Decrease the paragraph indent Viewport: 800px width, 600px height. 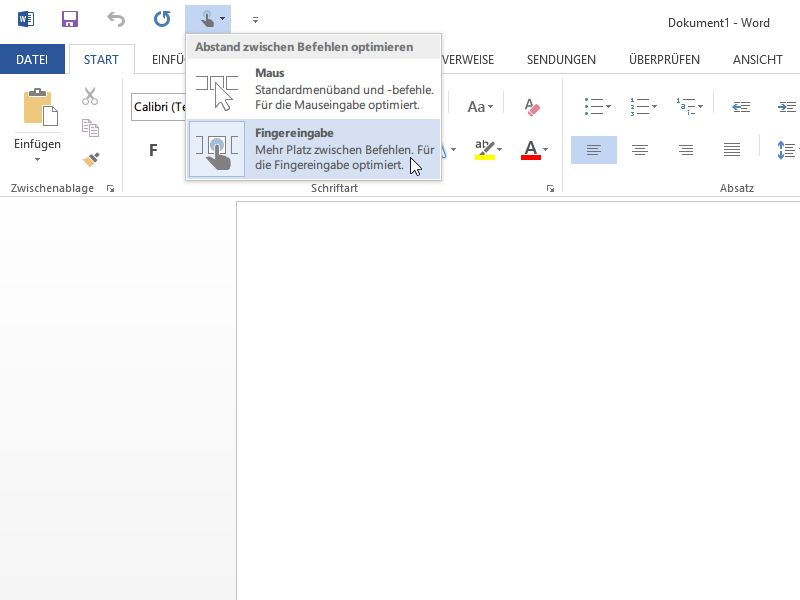[x=741, y=107]
